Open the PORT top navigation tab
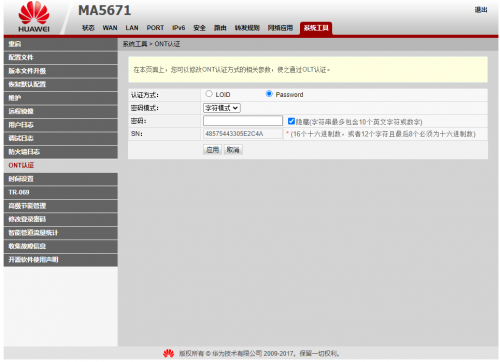The height and width of the screenshot is (362, 500). click(155, 28)
